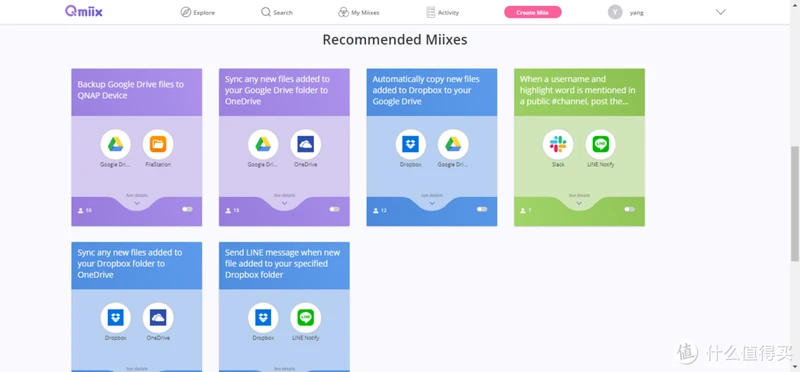800x372 pixels.
Task: Click the Google Drive icon in the Backup to QNAP card
Action: tap(115, 144)
